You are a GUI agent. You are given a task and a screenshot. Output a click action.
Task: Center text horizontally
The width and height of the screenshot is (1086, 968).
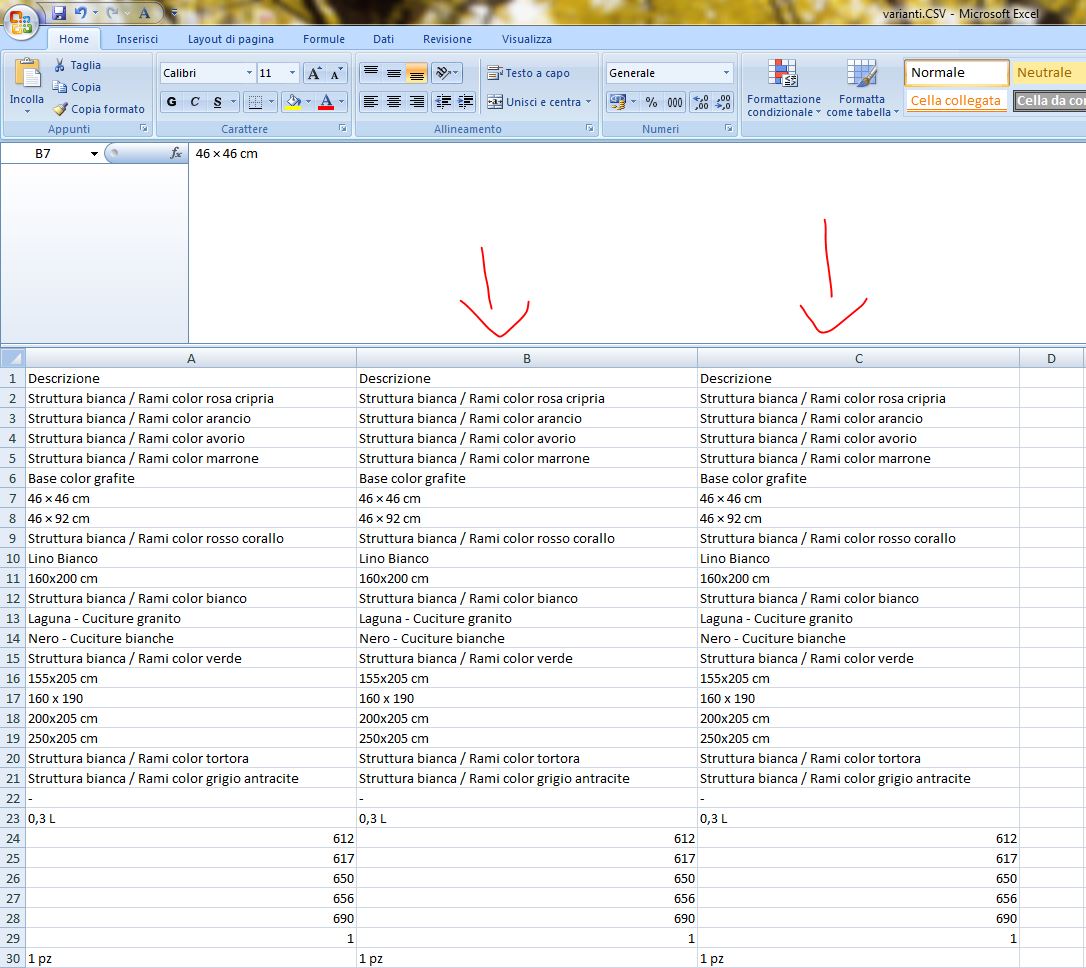pos(393,102)
